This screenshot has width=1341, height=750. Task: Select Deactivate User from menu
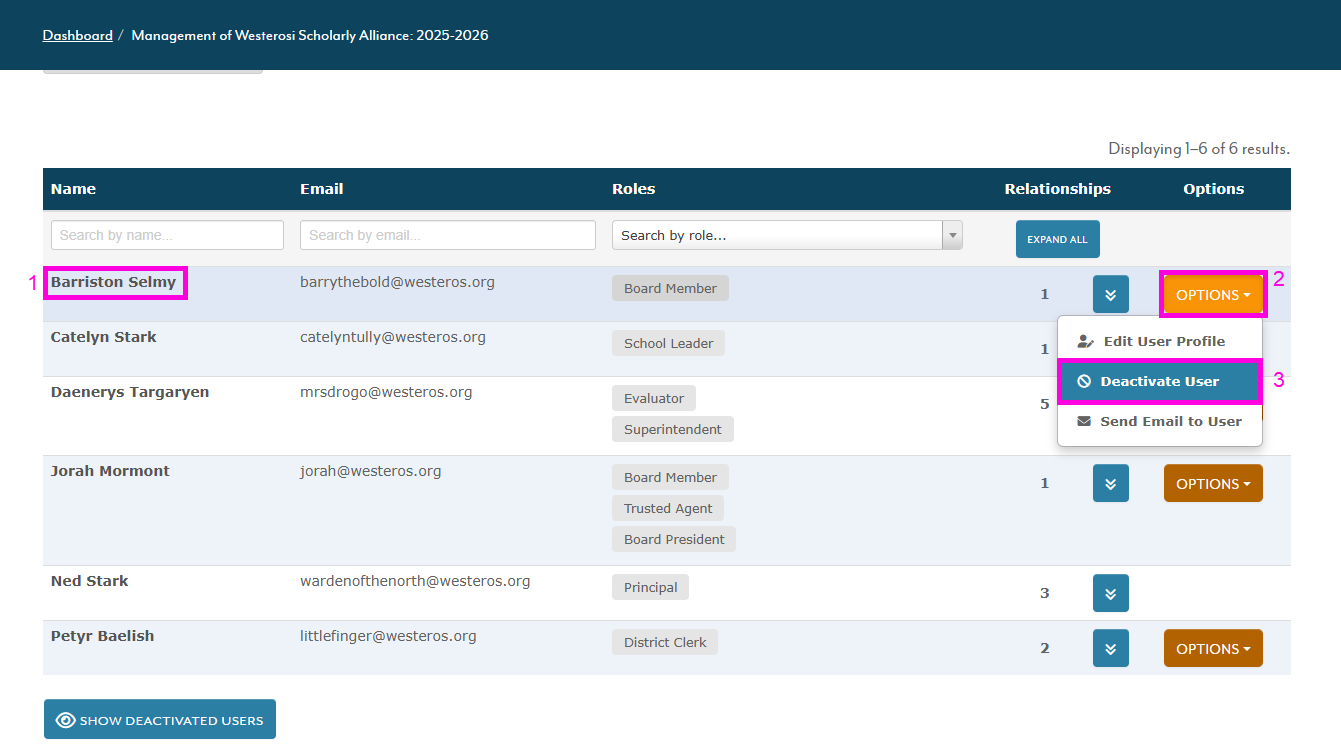tap(1160, 381)
